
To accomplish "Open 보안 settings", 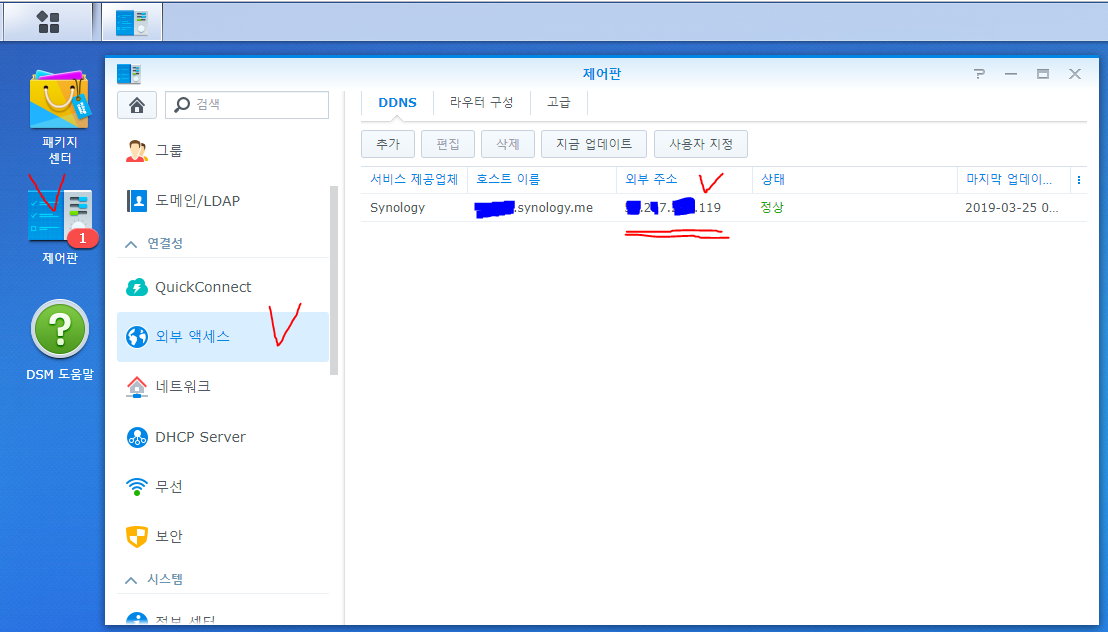I will pos(223,537).
